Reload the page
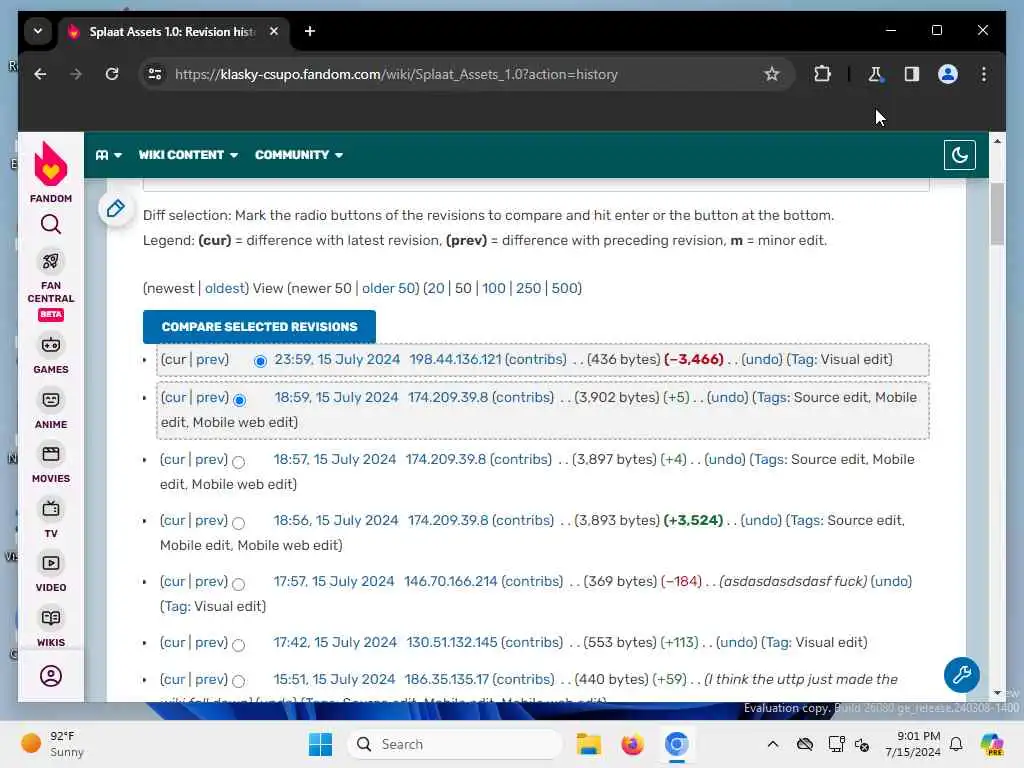This screenshot has height=768, width=1024. [x=112, y=74]
